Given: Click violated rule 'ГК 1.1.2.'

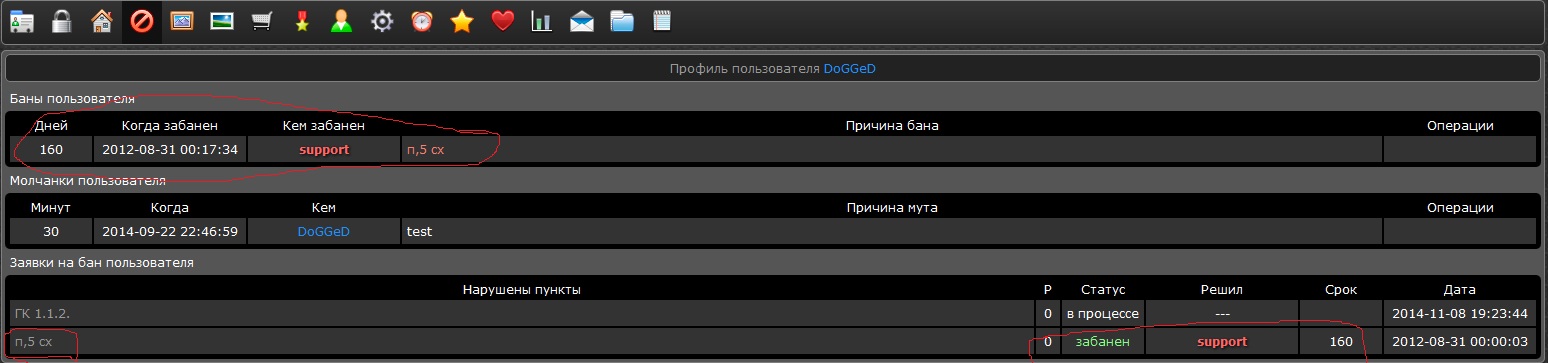Looking at the screenshot, I should tap(42, 314).
